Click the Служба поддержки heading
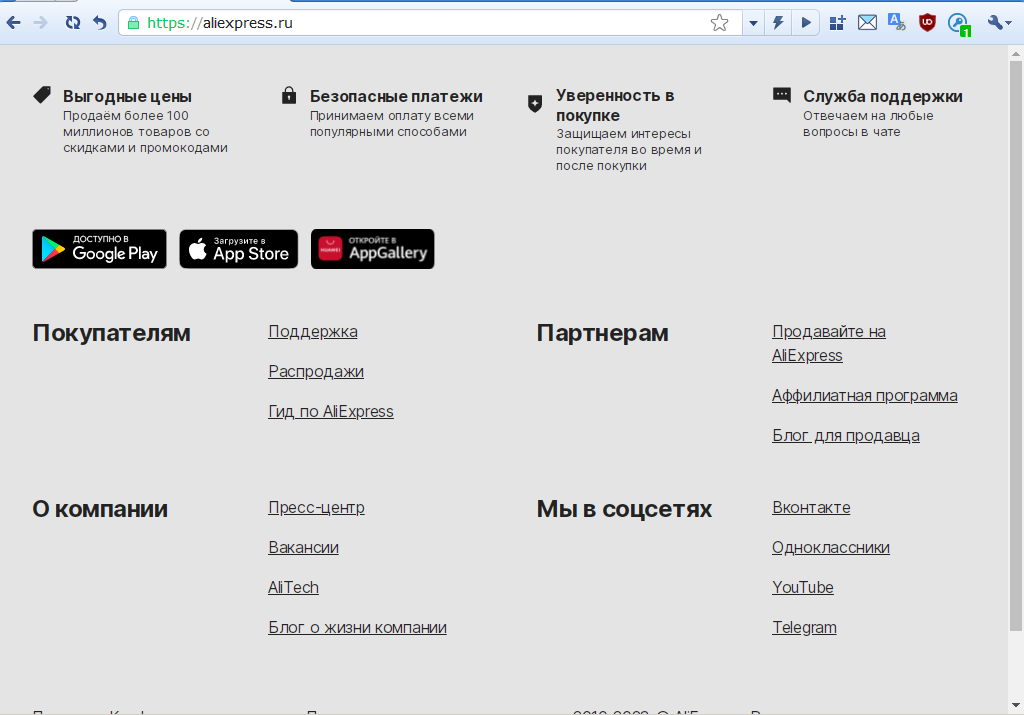 tap(883, 96)
